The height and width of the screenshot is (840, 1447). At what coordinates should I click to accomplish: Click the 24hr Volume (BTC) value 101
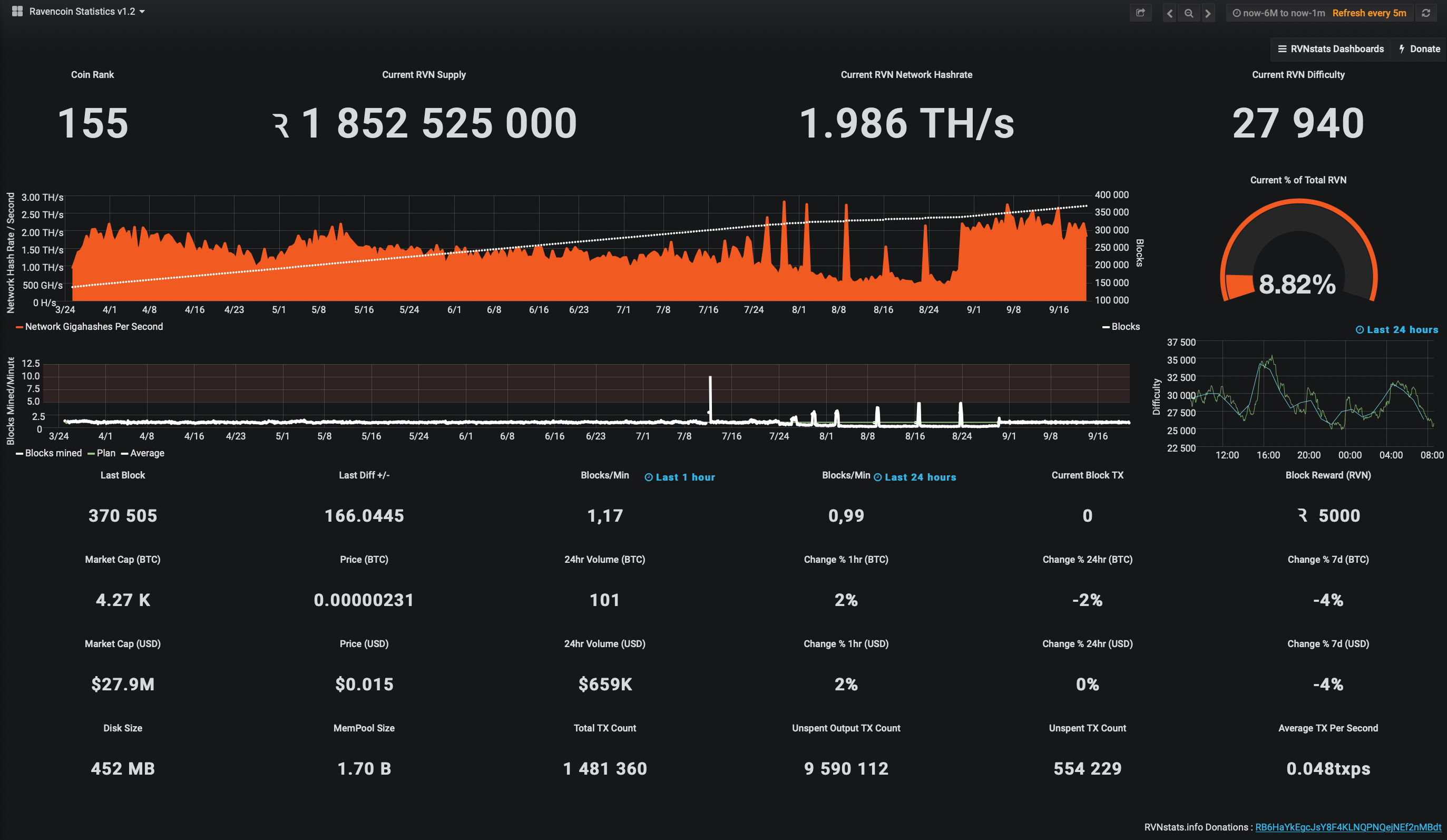604,599
